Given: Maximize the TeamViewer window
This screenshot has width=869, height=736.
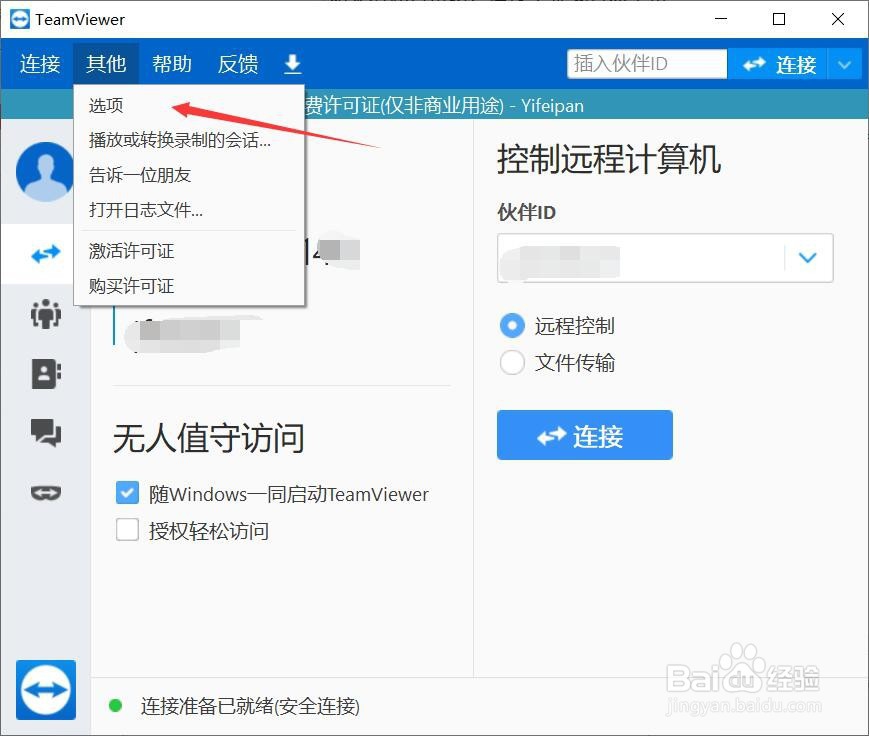Looking at the screenshot, I should (x=779, y=19).
